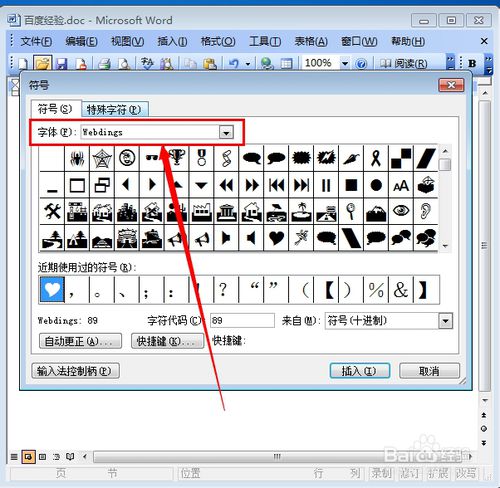Viewport: 500px width, 488px height.
Task: Click the 阅读(R) reading toolbar button
Action: coord(404,63)
